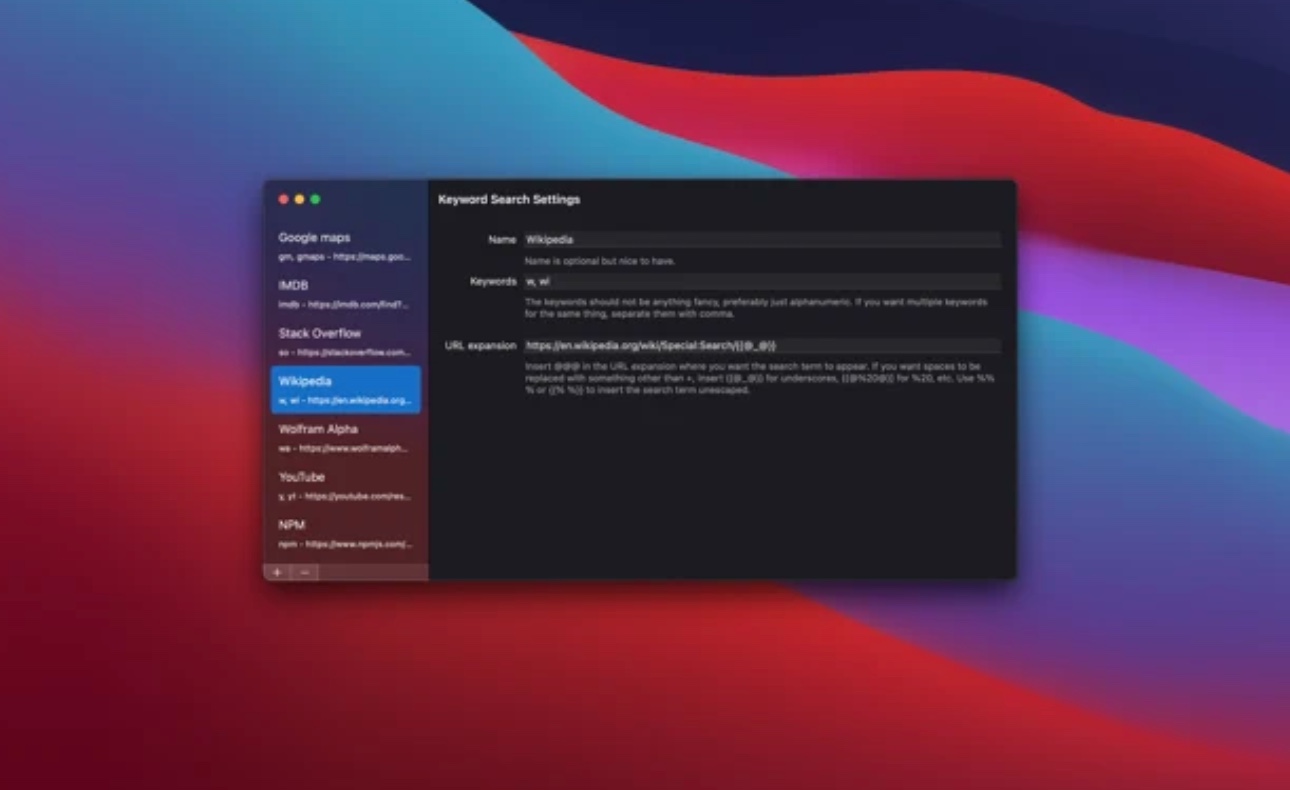Click the minus button to remove entry

(x=304, y=572)
